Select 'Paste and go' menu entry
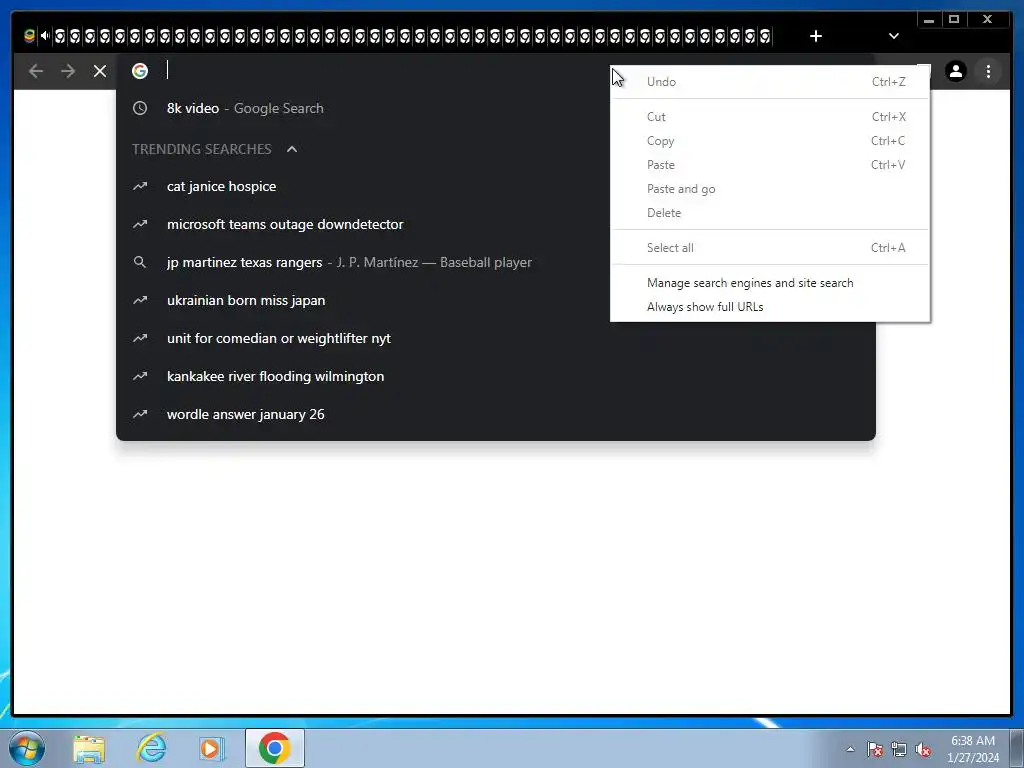 tap(770, 189)
